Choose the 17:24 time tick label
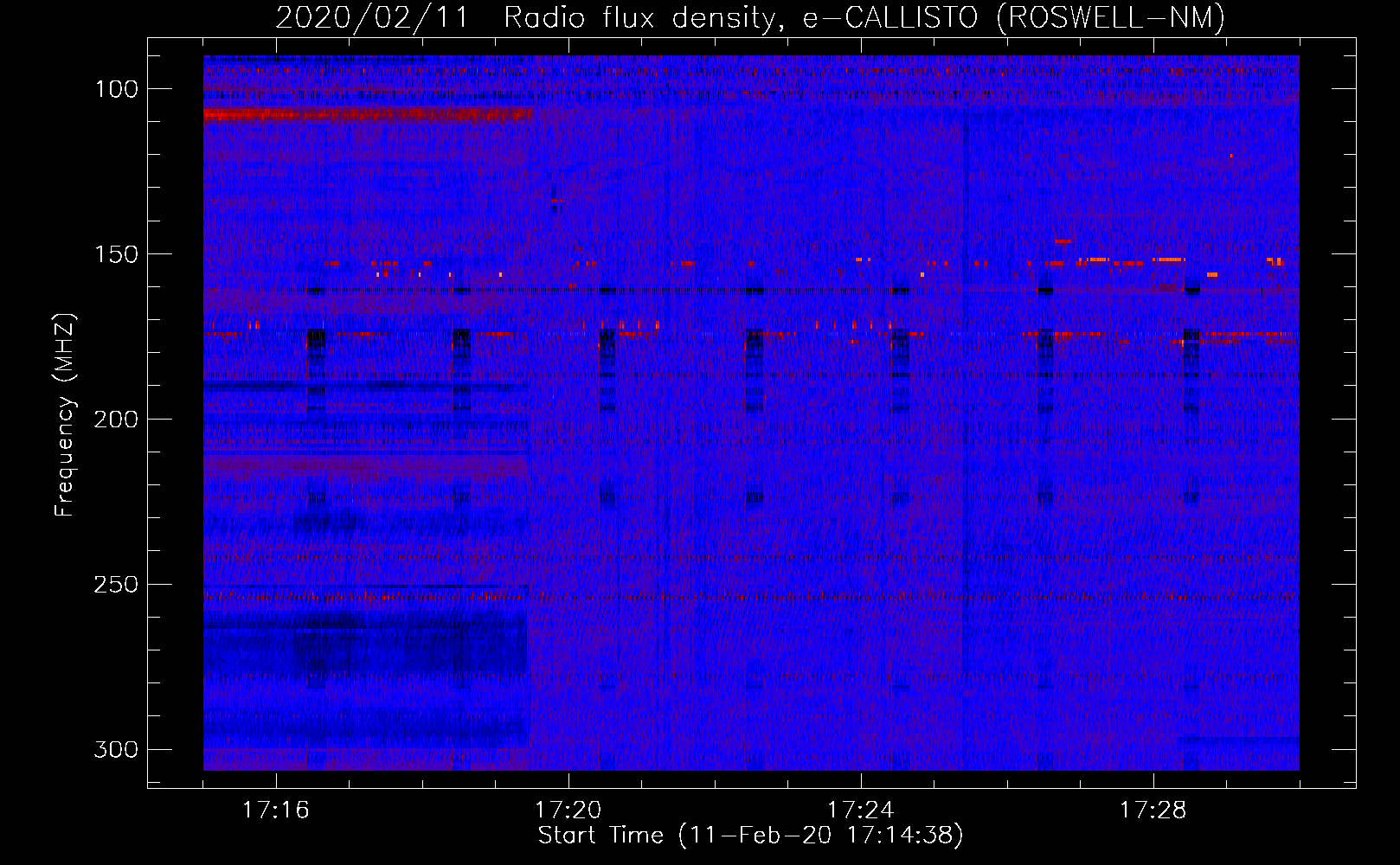 pos(860,811)
